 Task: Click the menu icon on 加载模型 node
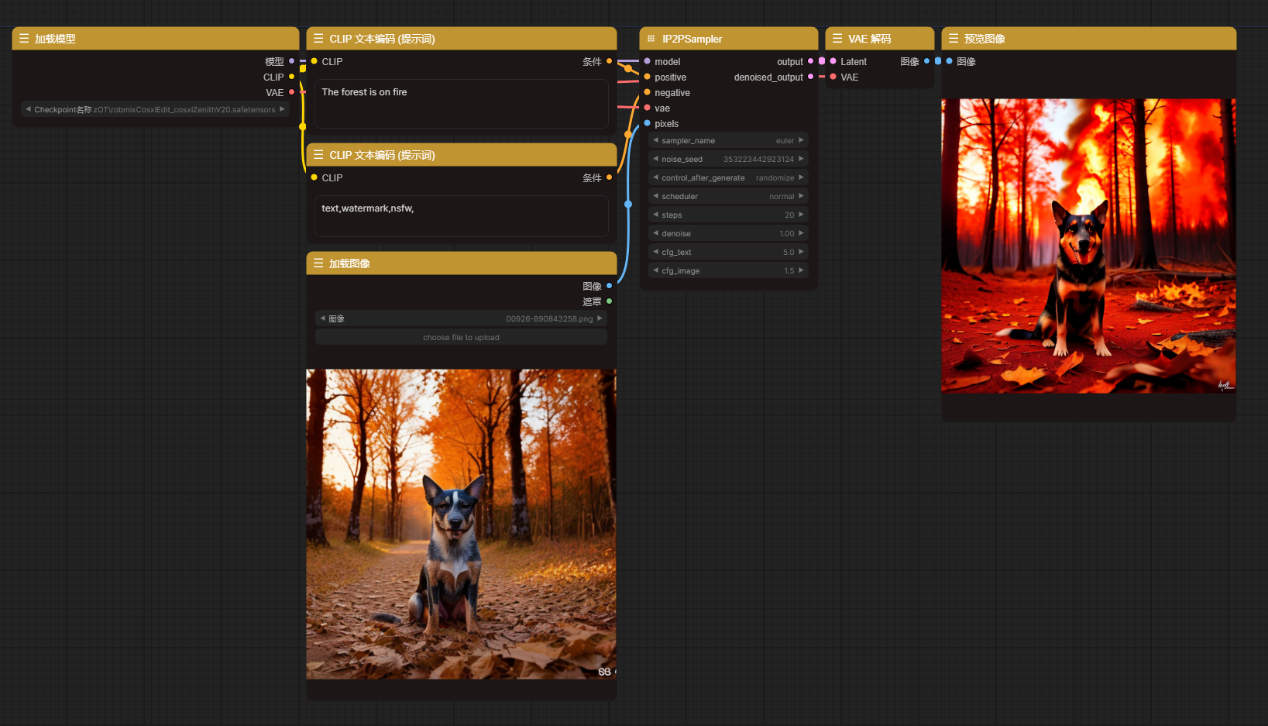pos(24,39)
